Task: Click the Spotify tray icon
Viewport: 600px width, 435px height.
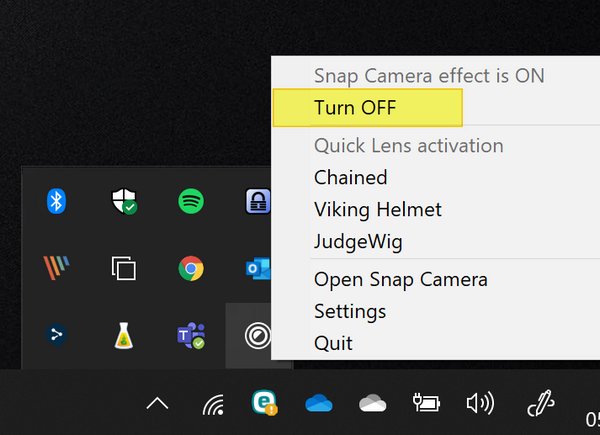Action: click(191, 201)
